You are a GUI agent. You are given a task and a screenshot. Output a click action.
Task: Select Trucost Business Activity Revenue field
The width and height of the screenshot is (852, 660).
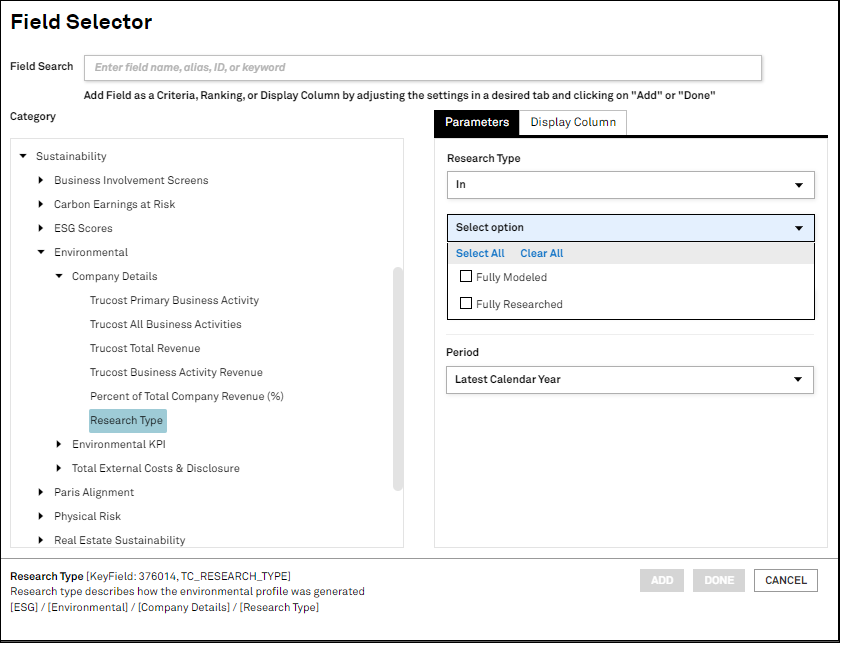tap(176, 372)
